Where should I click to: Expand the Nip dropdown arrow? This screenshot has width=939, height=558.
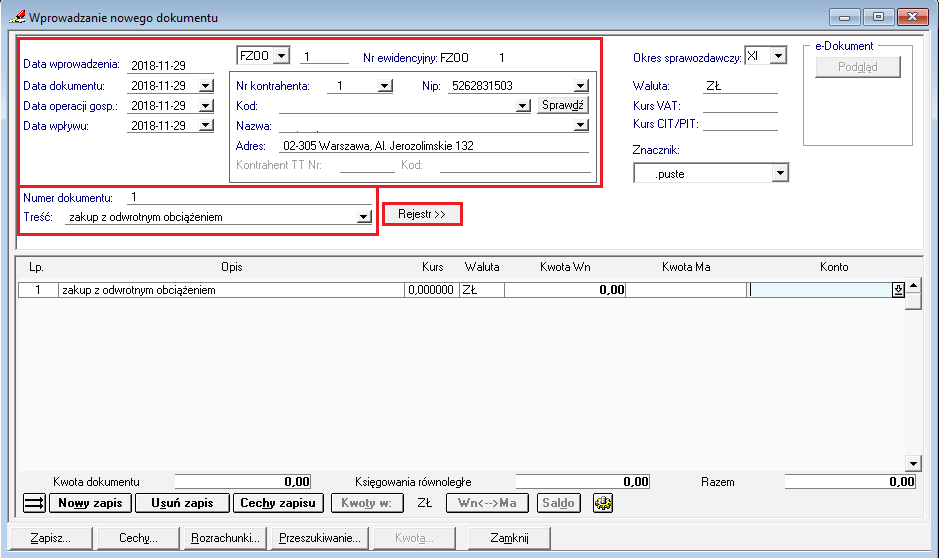click(580, 86)
